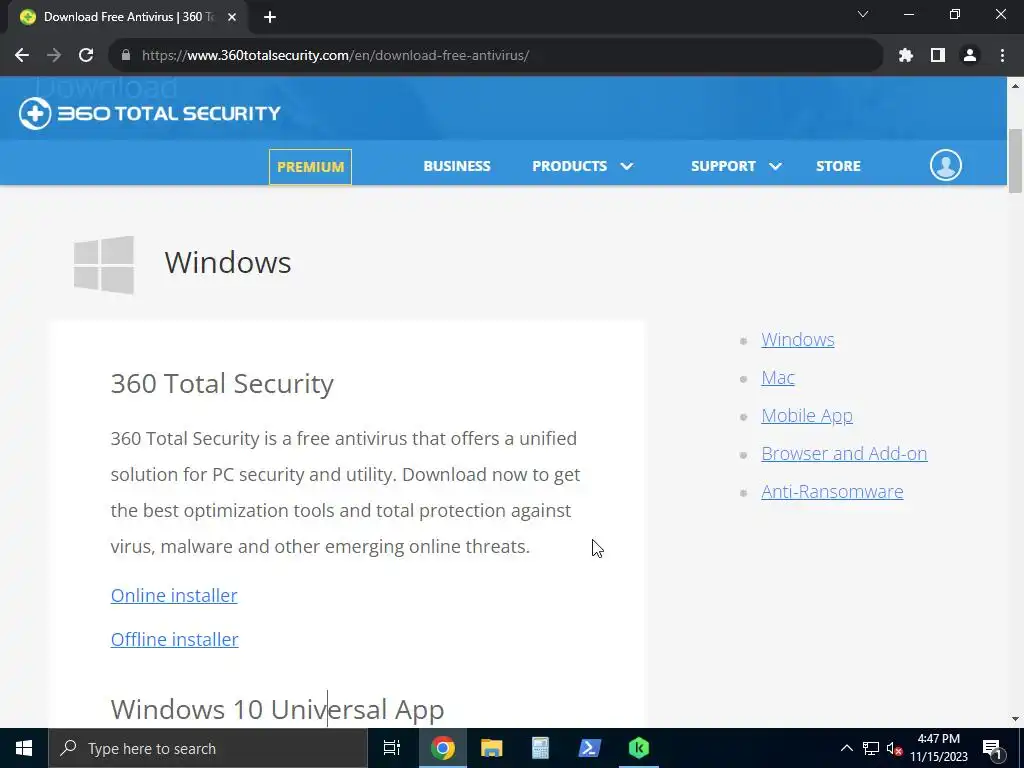Open the BUSINESS menu item
1024x768 pixels.
tap(456, 166)
